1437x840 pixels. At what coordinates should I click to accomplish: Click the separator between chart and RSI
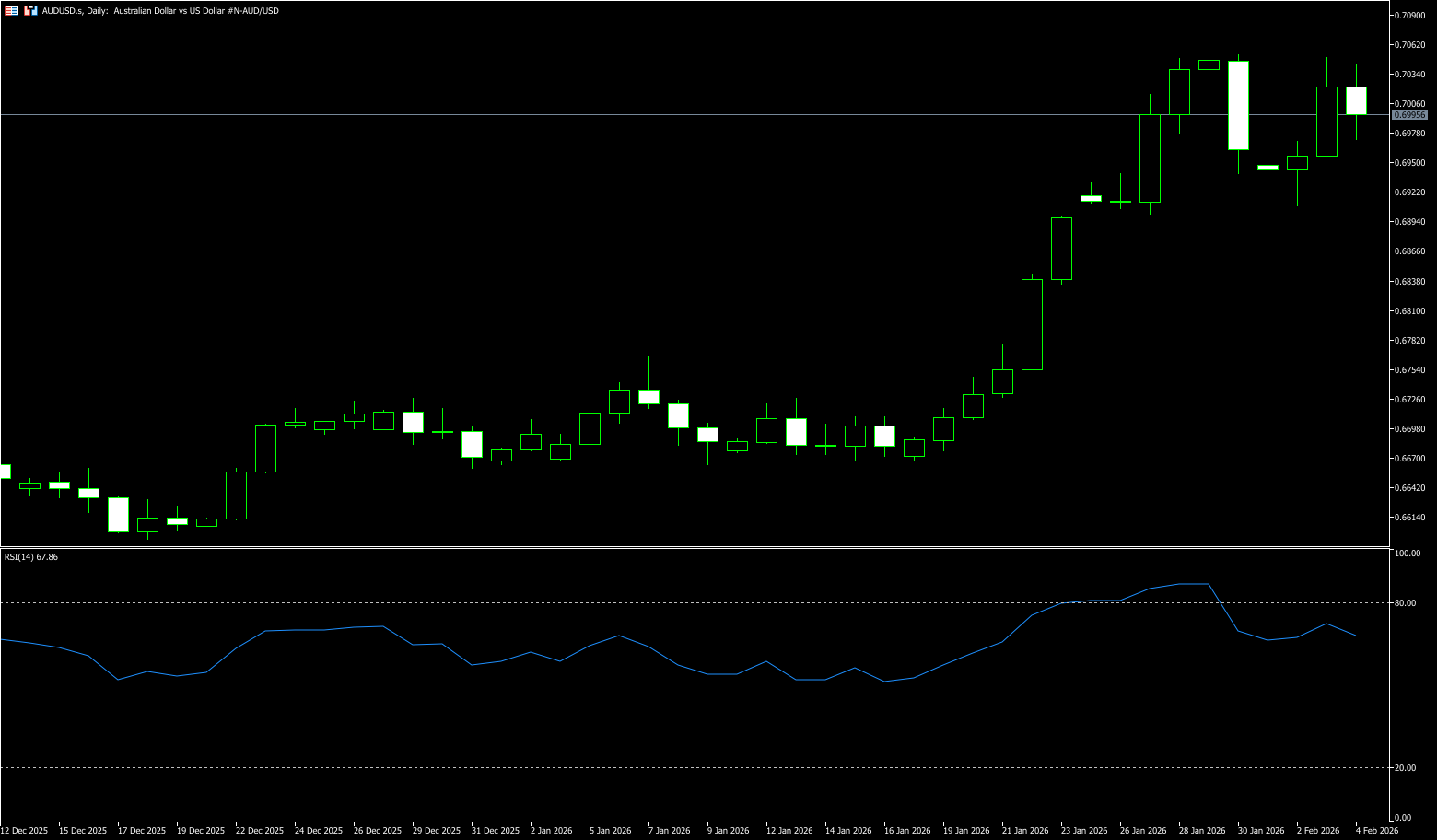click(x=691, y=547)
